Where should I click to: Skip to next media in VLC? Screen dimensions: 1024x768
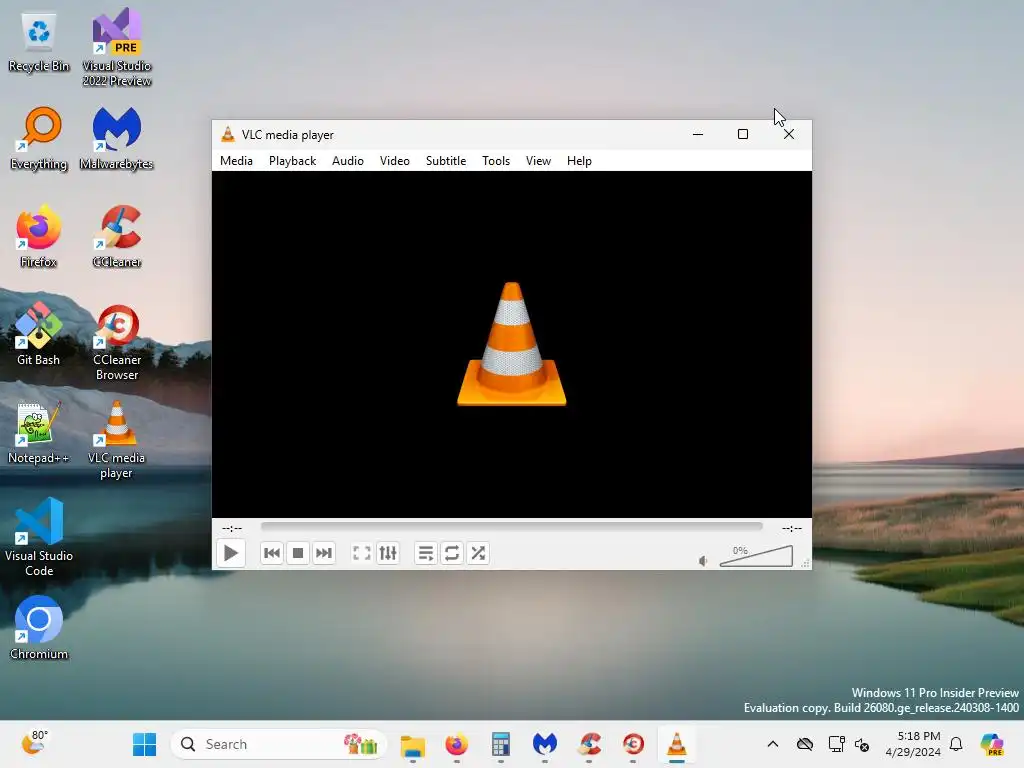pos(324,553)
